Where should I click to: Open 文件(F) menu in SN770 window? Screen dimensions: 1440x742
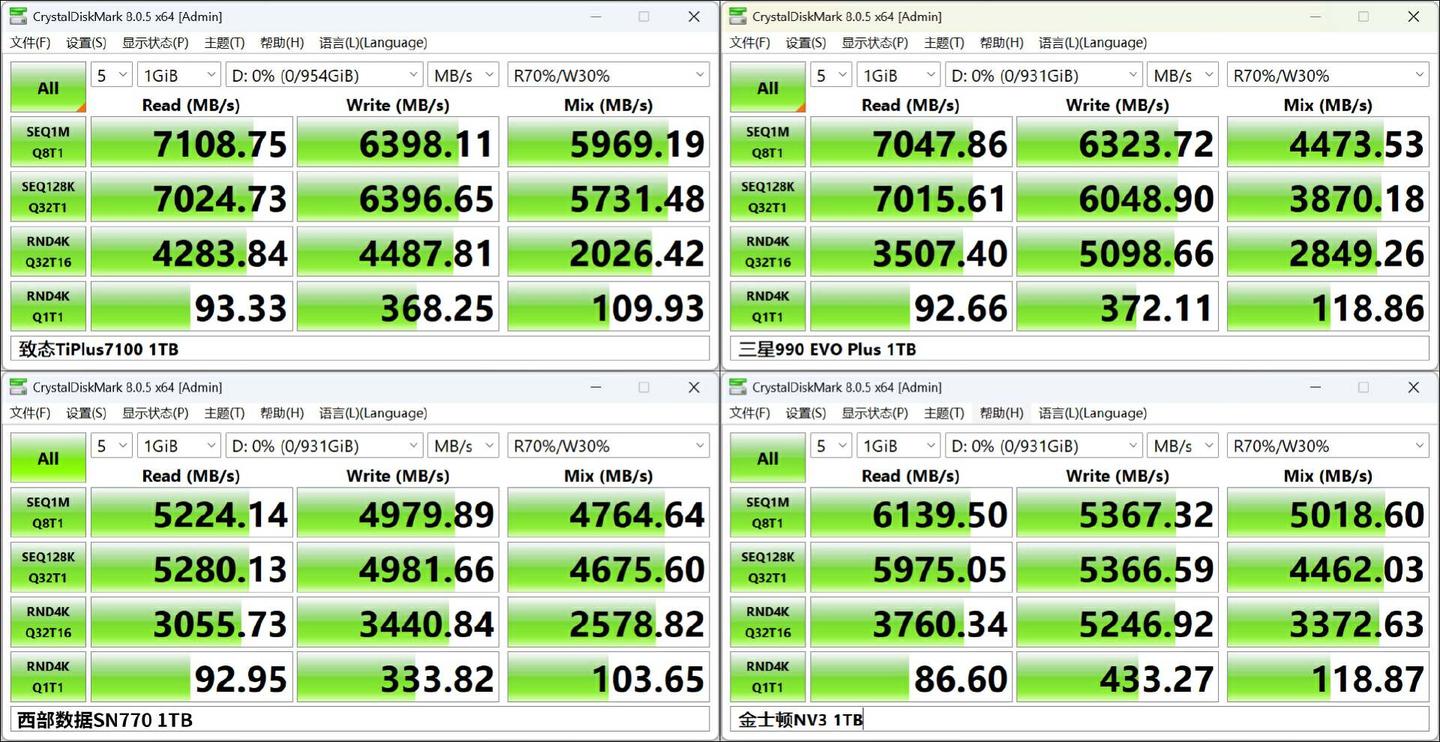(x=30, y=413)
